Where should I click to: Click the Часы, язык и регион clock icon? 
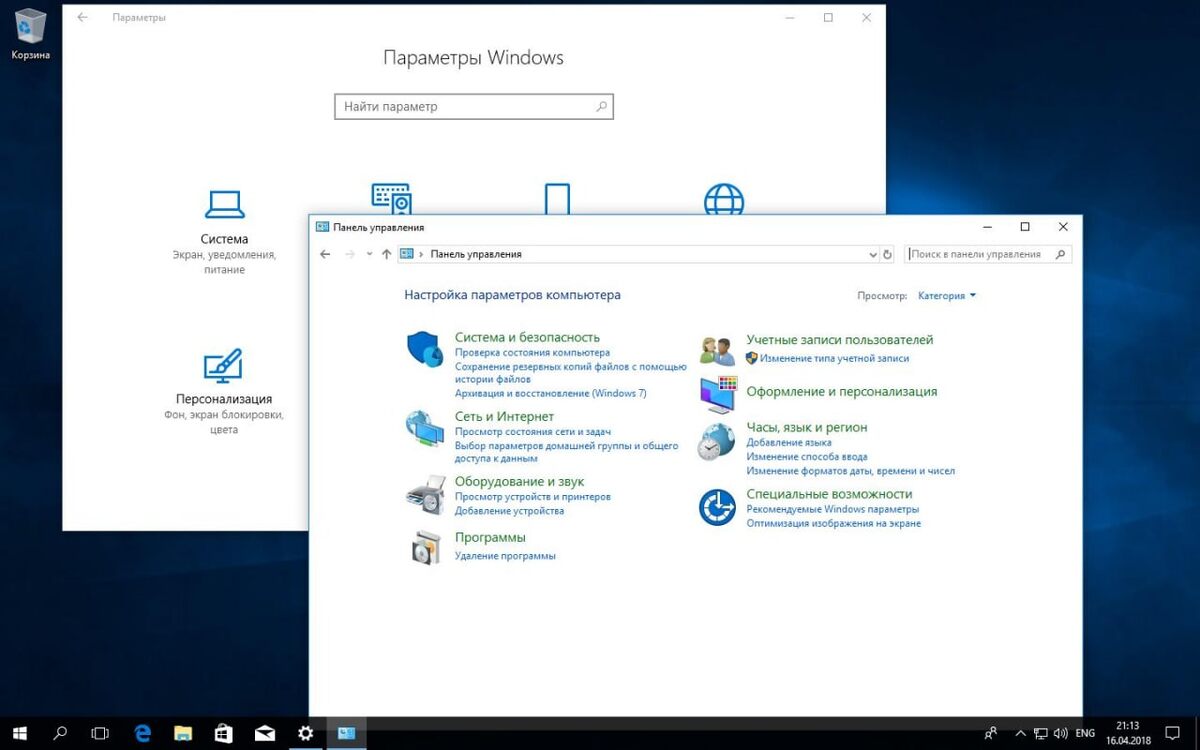point(717,441)
